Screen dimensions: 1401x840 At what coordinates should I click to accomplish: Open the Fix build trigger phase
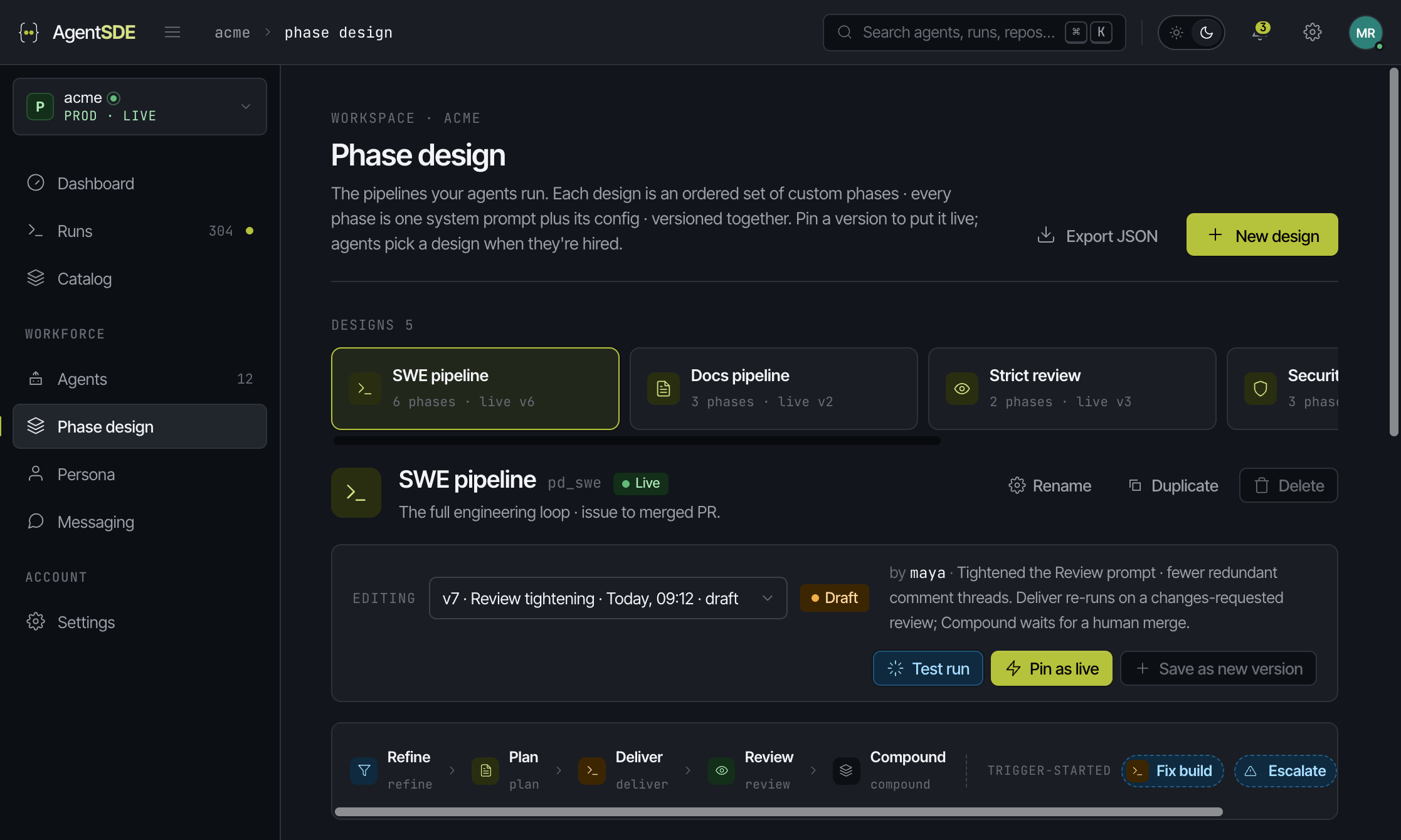[x=1173, y=770]
